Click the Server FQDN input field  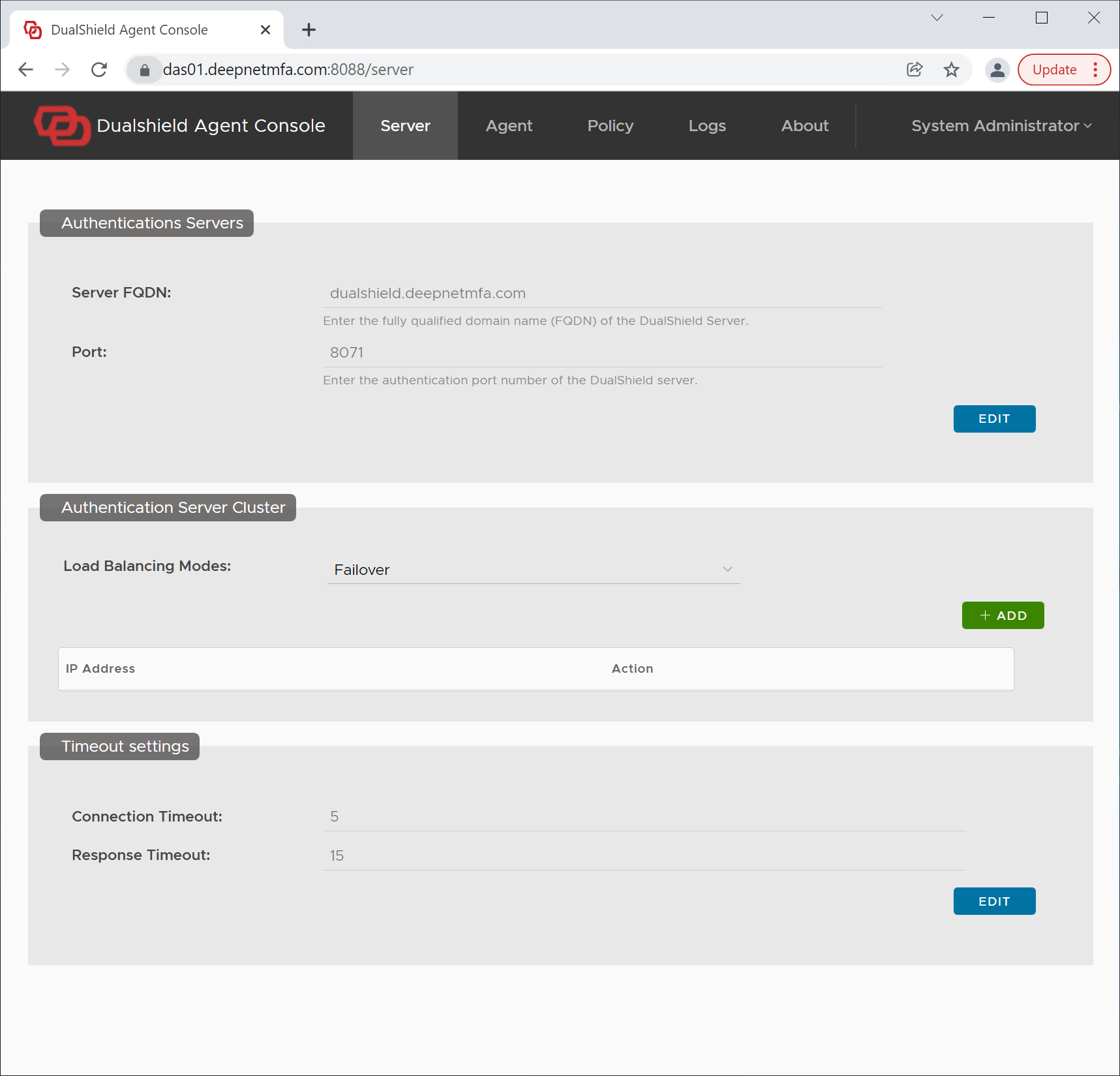point(601,294)
